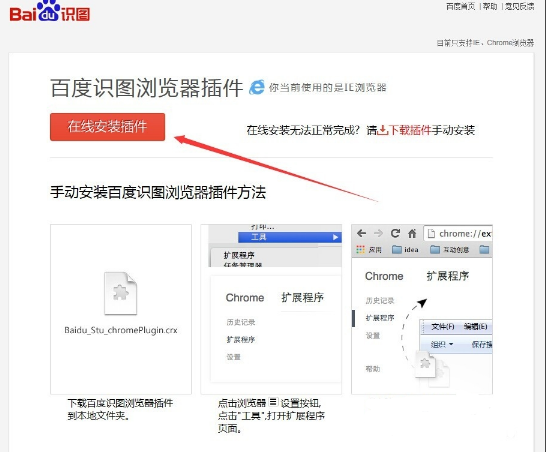Click the Baidu_Stu_chromePlugin.crx filename text

[121, 330]
